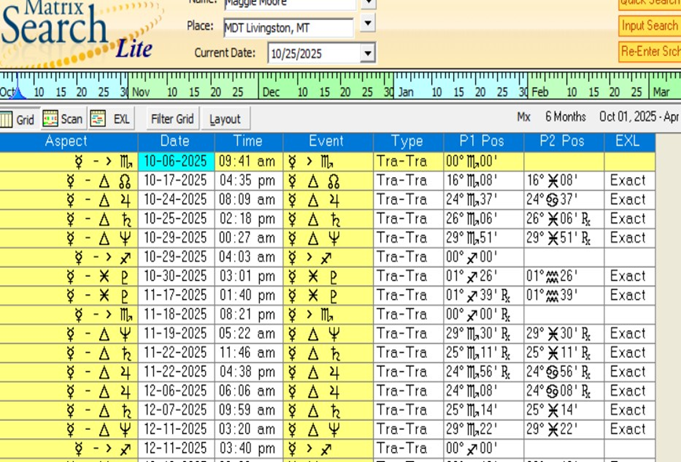Screen dimensions: 681x462
Task: Open the Place dropdown arrow
Action: 367,25
